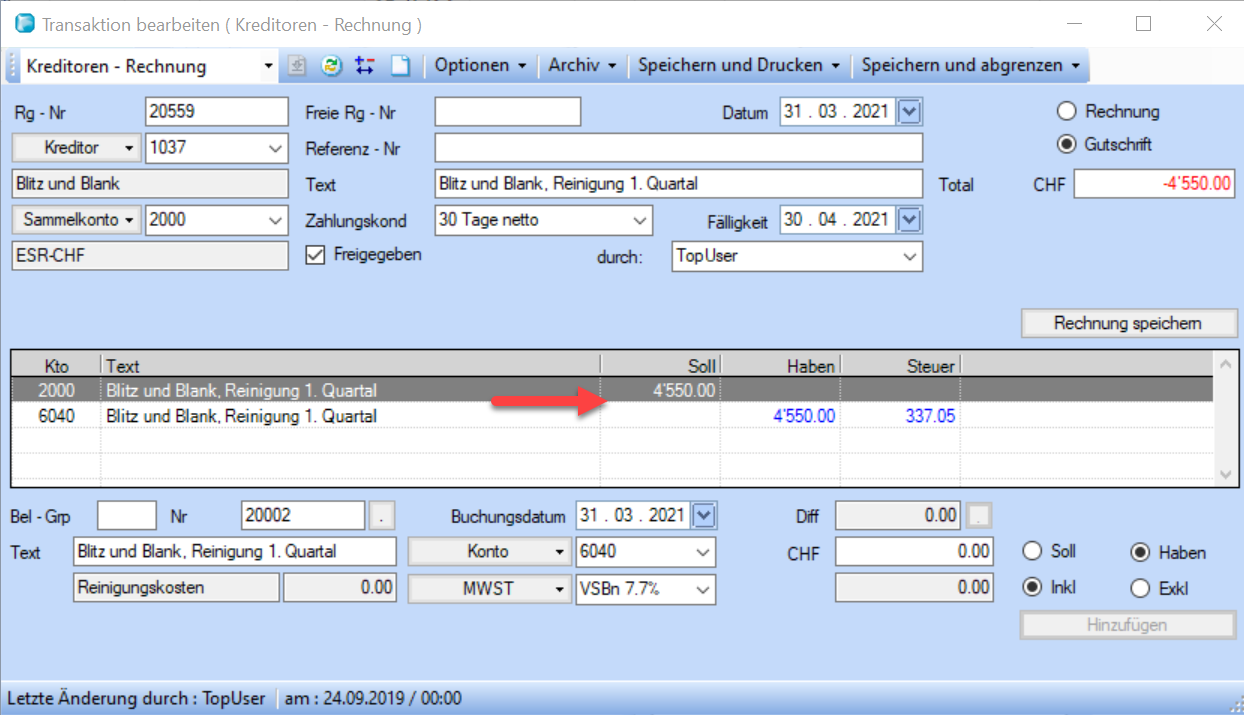Expand the Zahlungskond dropdown
Image resolution: width=1244 pixels, height=715 pixels.
pyautogui.click(x=639, y=220)
